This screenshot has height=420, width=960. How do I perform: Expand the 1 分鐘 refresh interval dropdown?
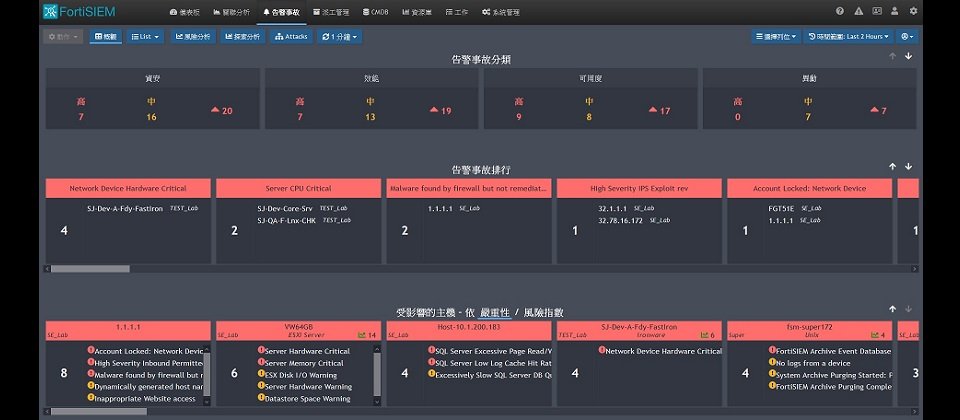[x=339, y=36]
